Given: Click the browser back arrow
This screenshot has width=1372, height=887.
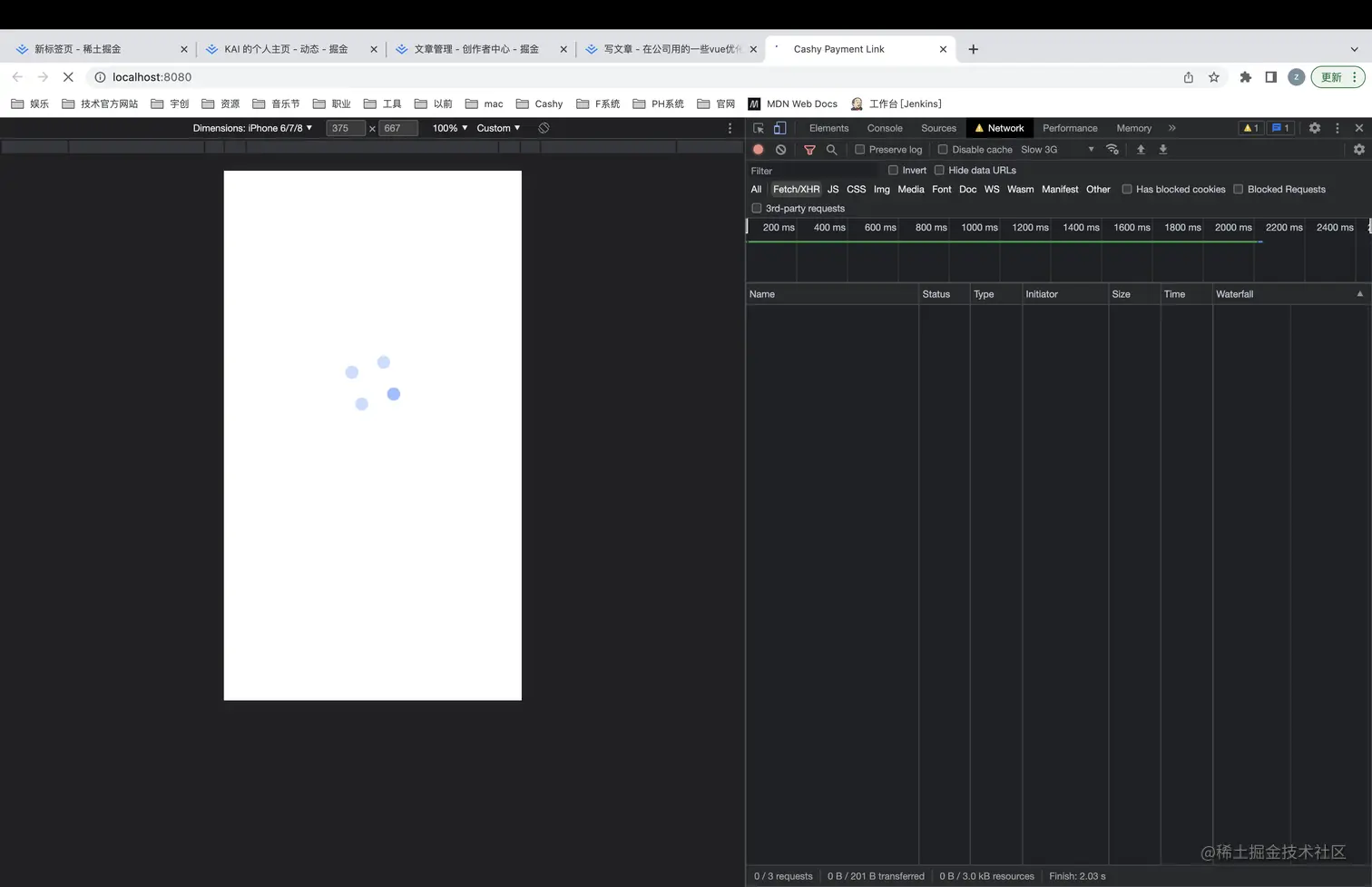Looking at the screenshot, I should (x=17, y=77).
